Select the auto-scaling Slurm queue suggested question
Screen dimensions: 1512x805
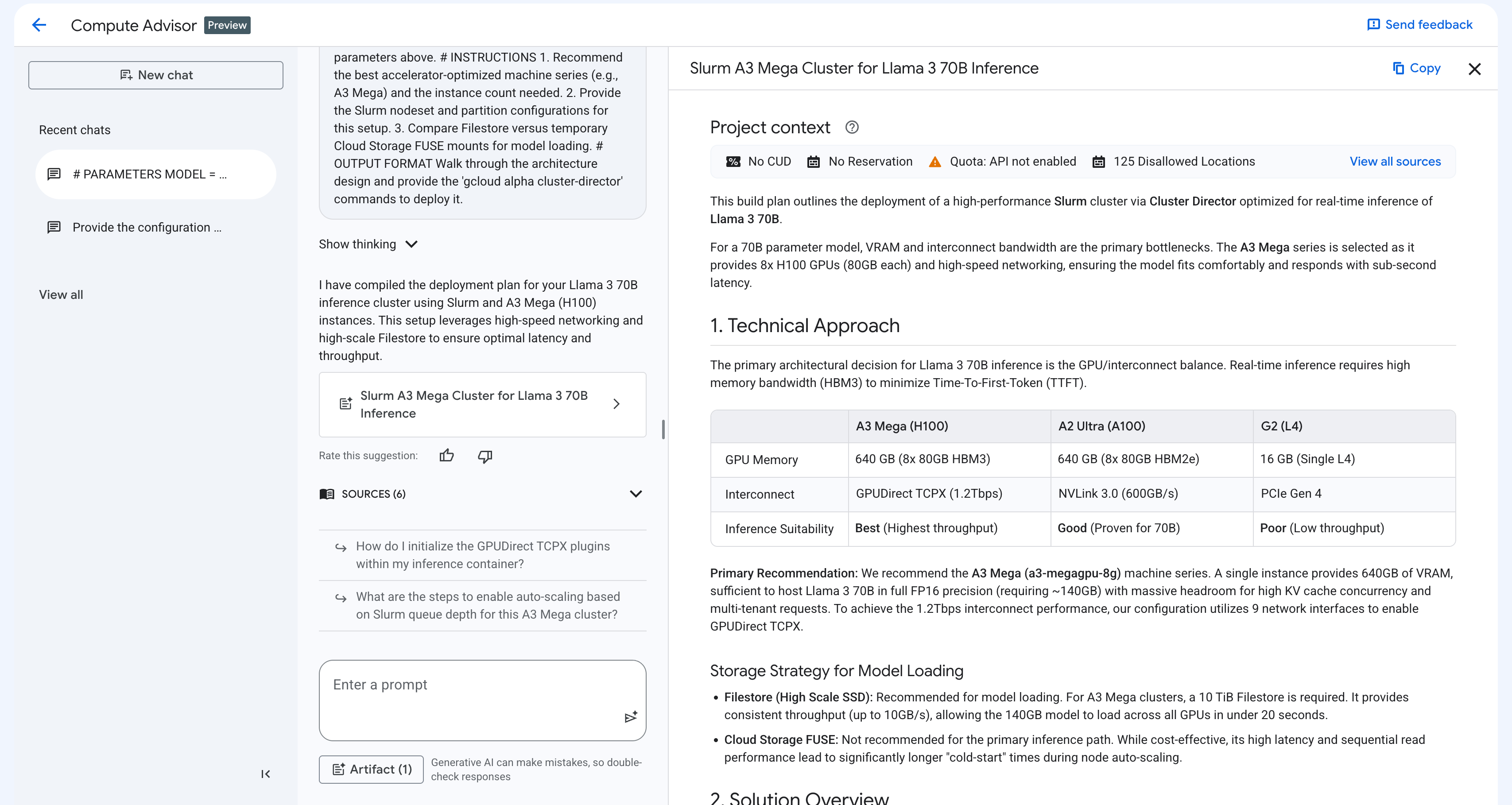482,605
